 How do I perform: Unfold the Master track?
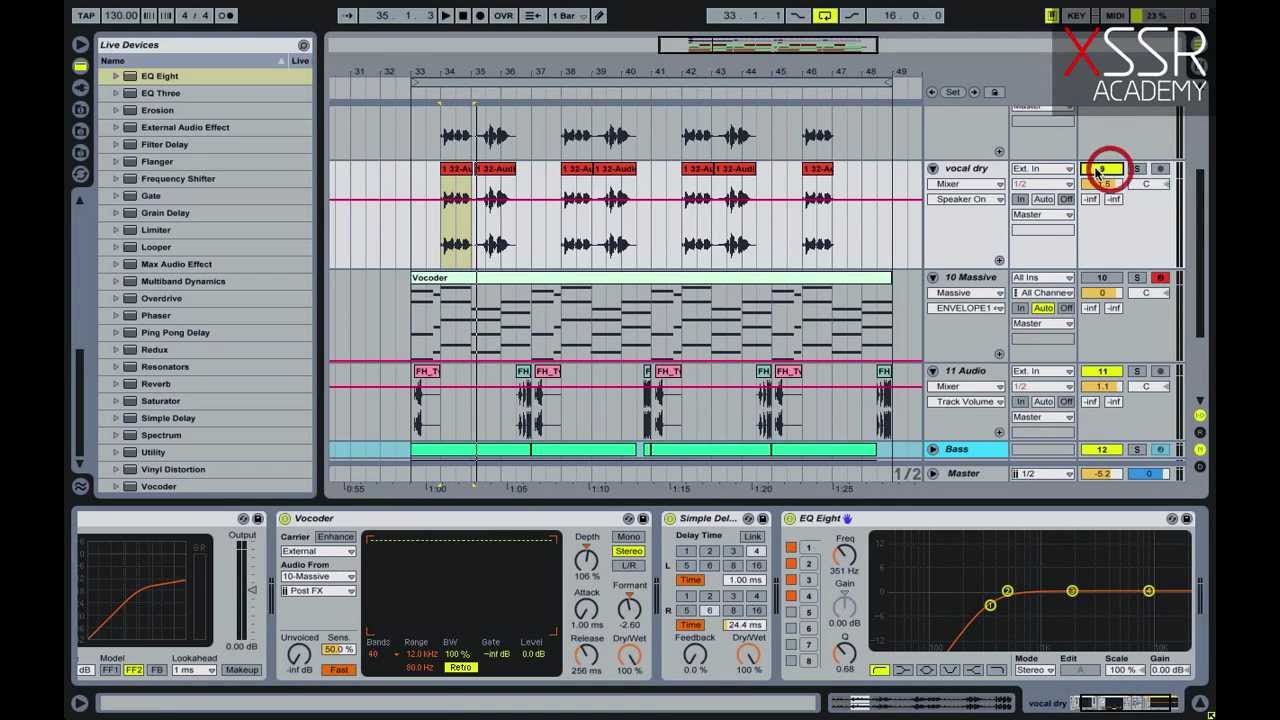pos(932,474)
